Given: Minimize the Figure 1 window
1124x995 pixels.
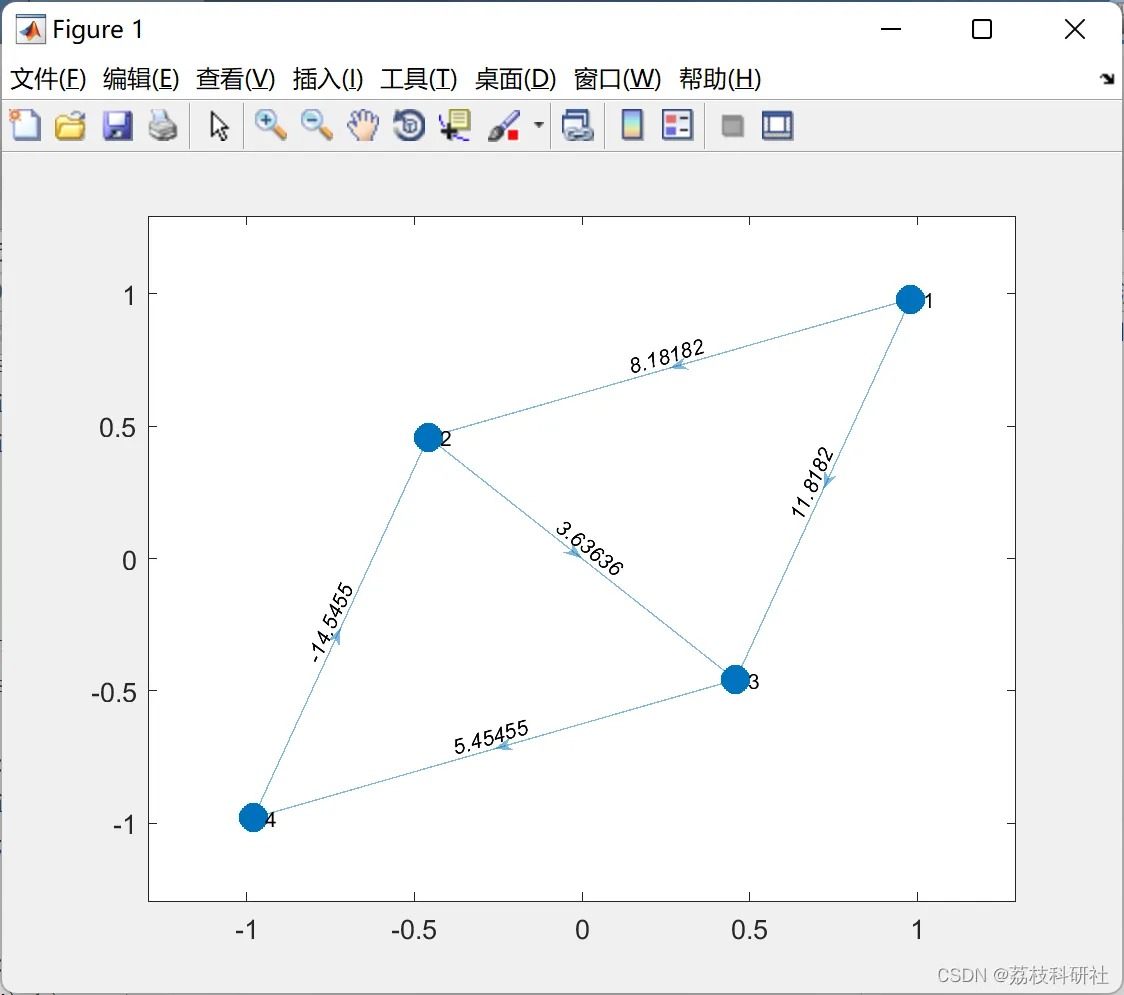Looking at the screenshot, I should 890,29.
